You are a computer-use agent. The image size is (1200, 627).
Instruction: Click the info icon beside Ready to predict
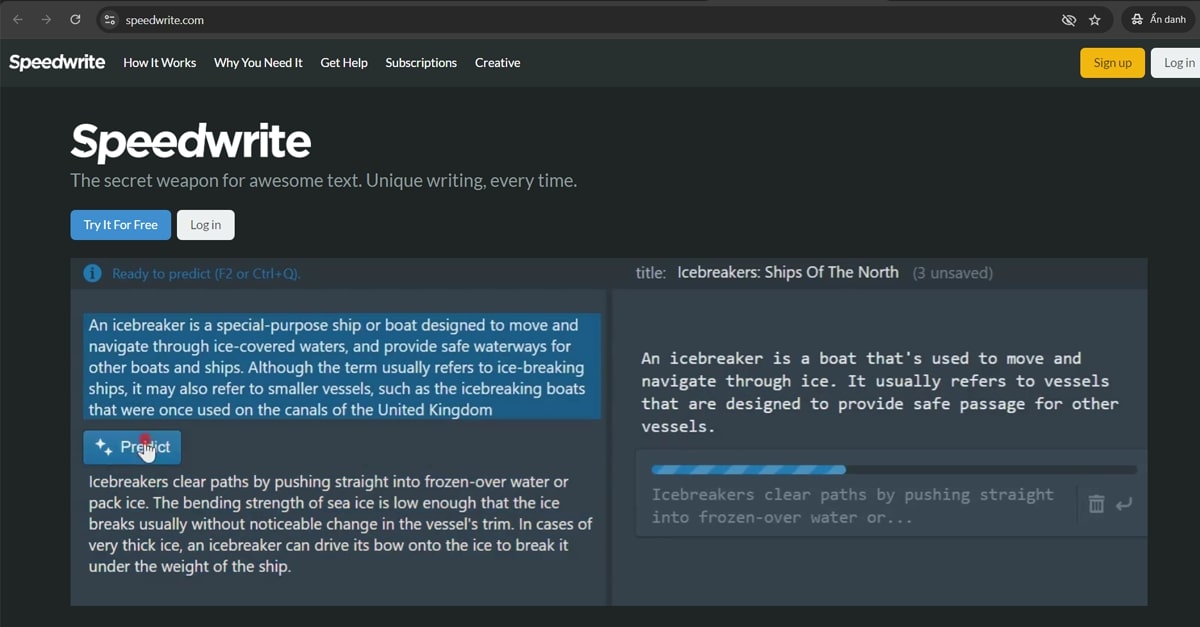tap(92, 273)
